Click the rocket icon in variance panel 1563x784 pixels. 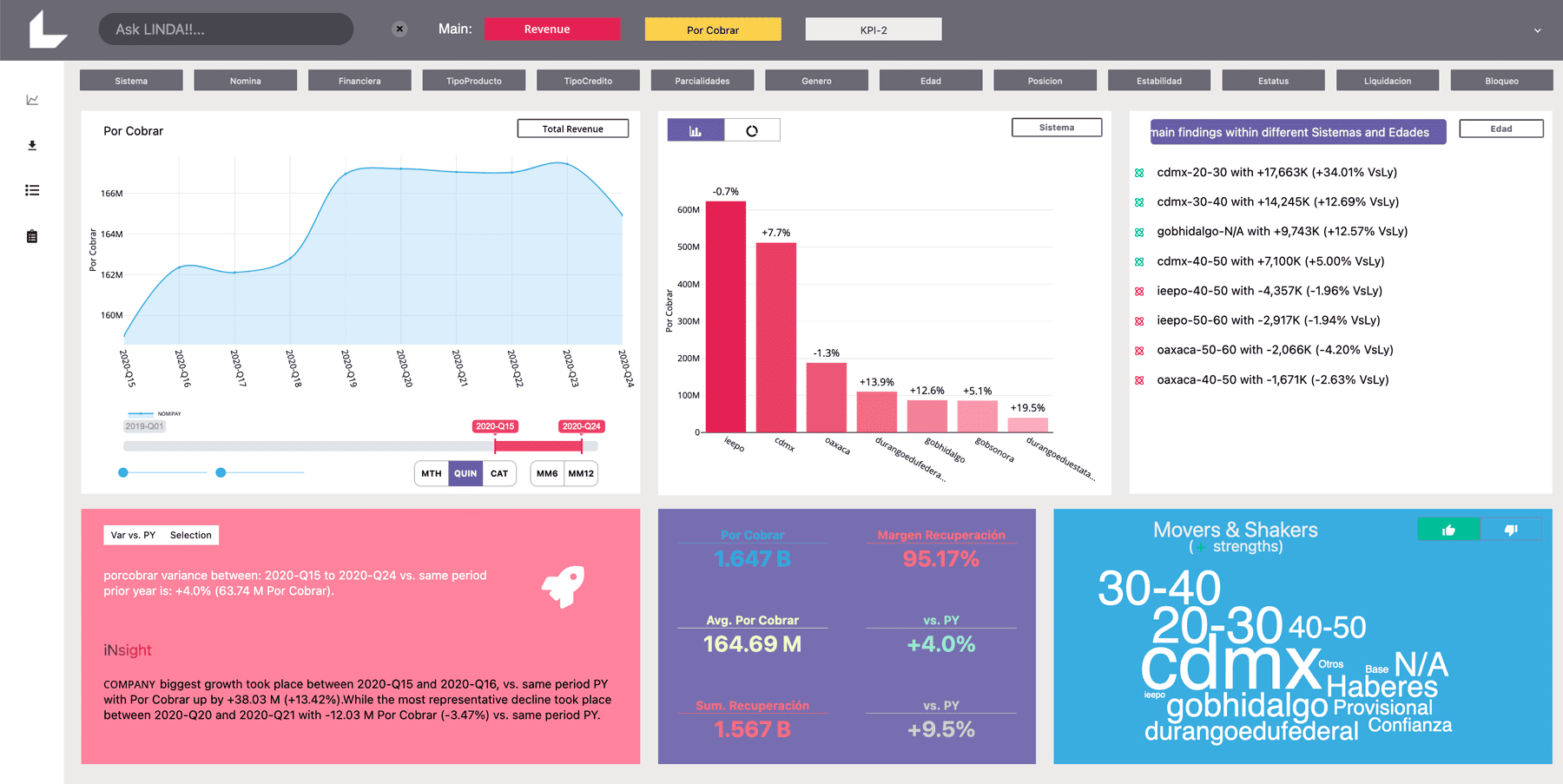coord(564,586)
